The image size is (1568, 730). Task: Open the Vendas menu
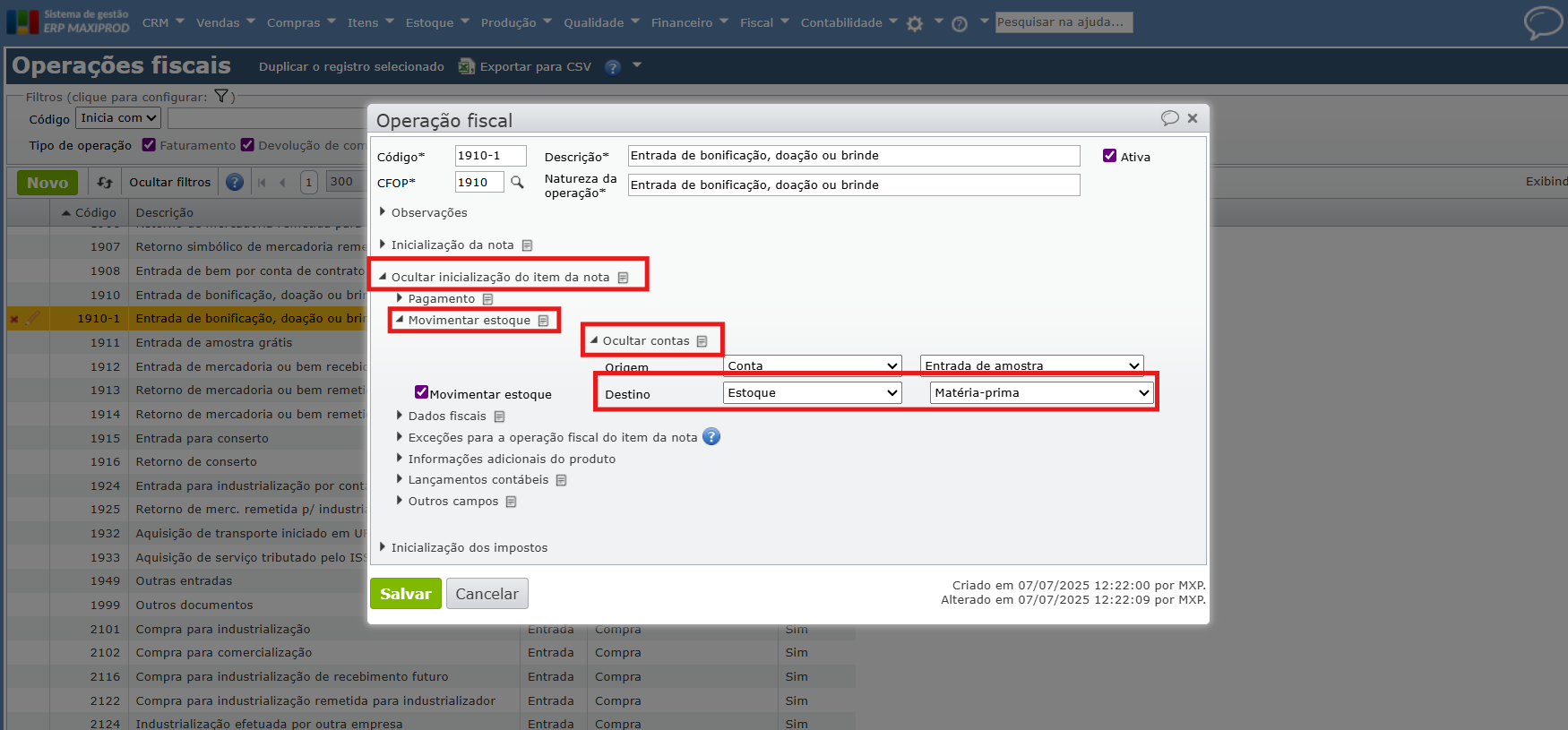(226, 22)
